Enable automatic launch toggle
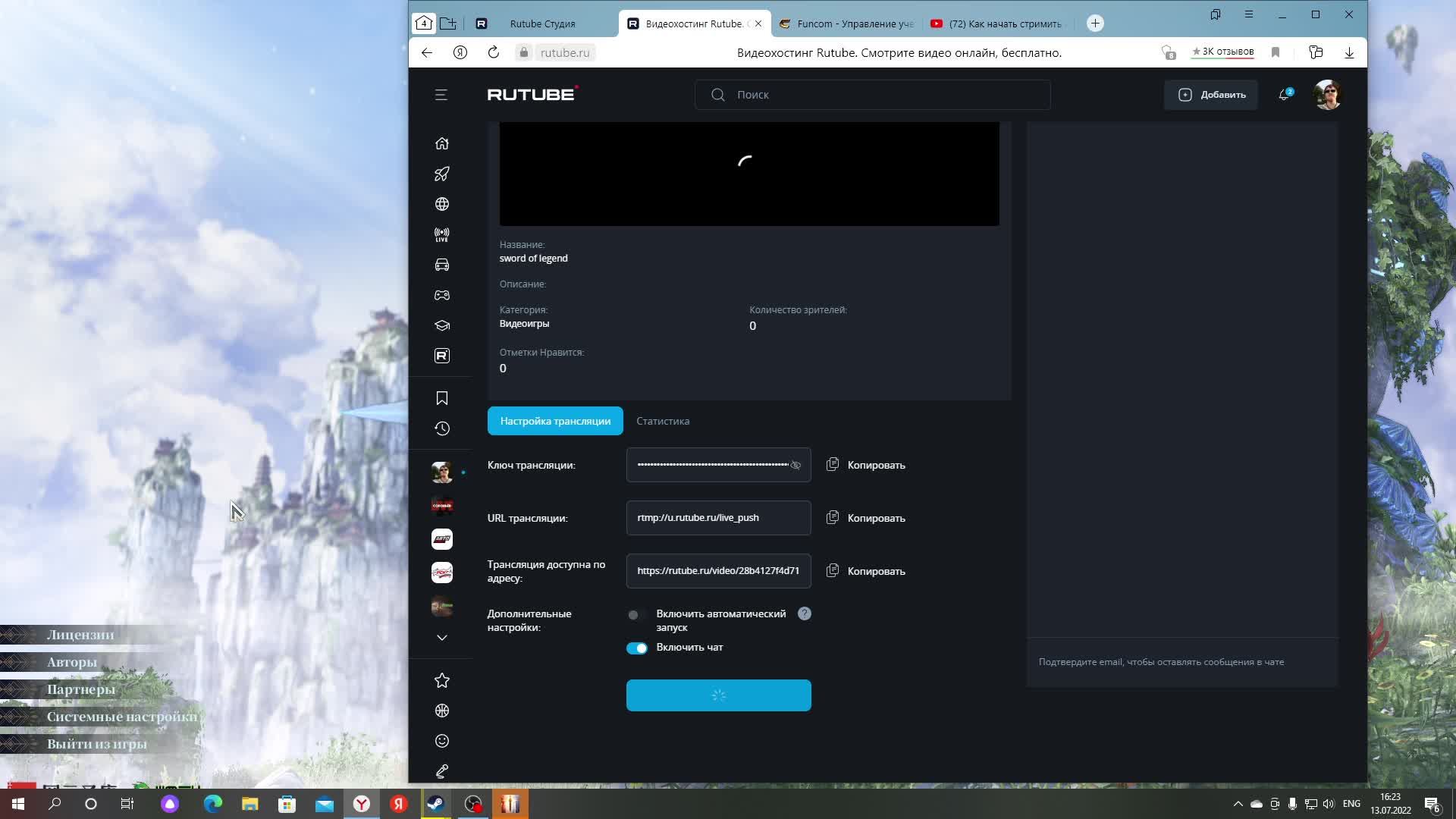This screenshot has width=1456, height=819. click(x=637, y=615)
